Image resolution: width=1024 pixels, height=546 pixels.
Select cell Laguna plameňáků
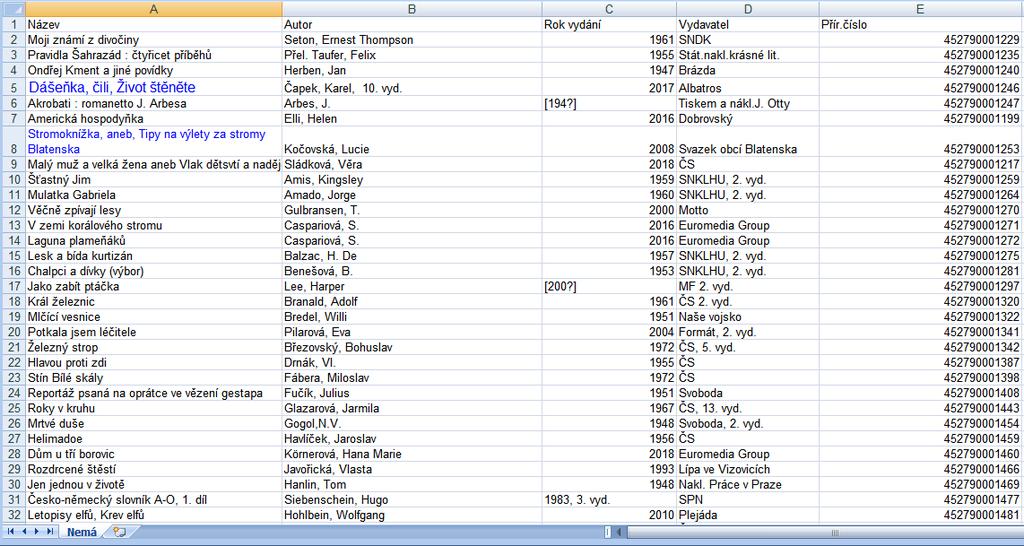[153, 240]
